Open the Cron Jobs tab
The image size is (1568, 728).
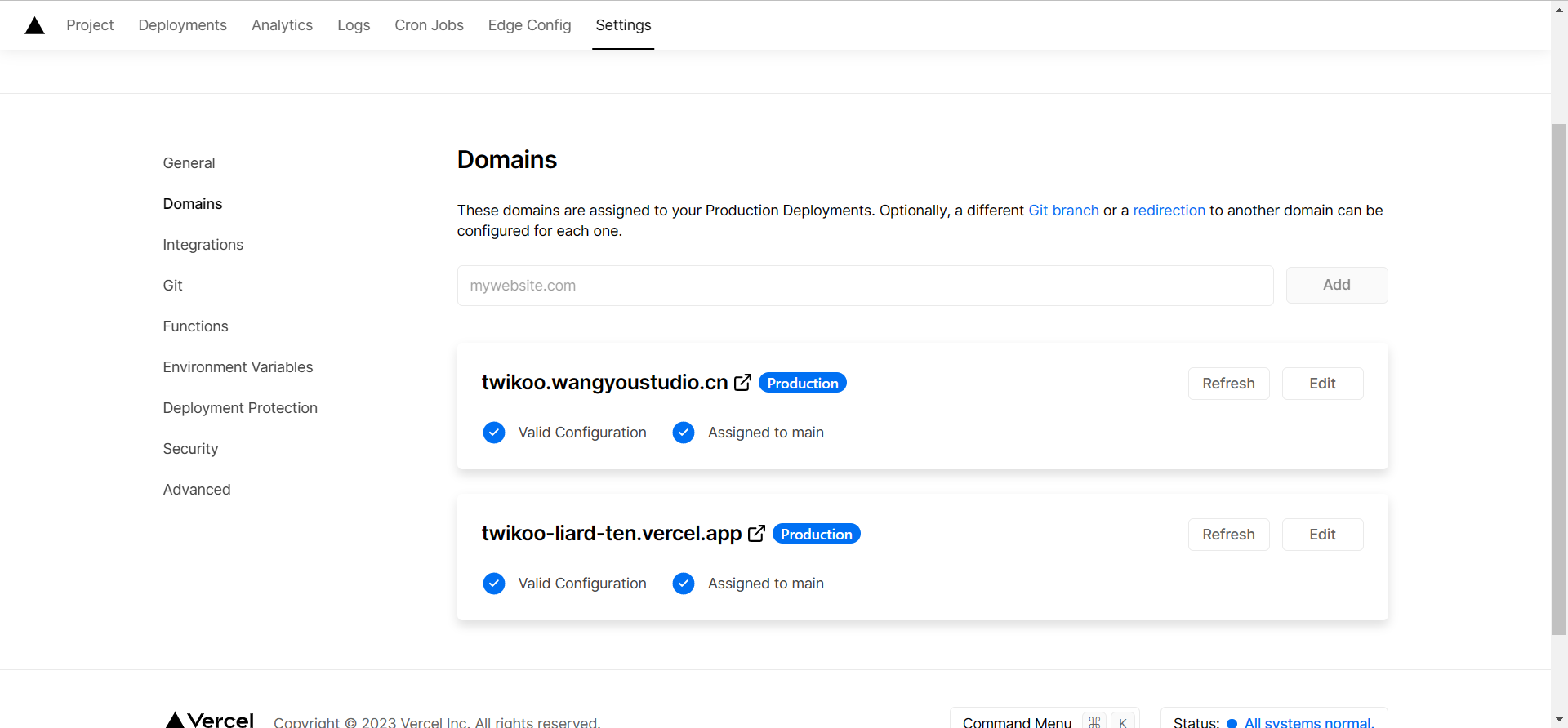(x=429, y=25)
